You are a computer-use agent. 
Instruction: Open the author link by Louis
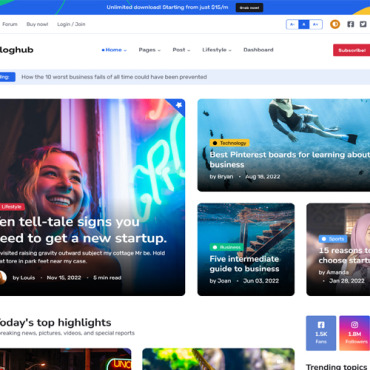pyautogui.click(x=24, y=278)
